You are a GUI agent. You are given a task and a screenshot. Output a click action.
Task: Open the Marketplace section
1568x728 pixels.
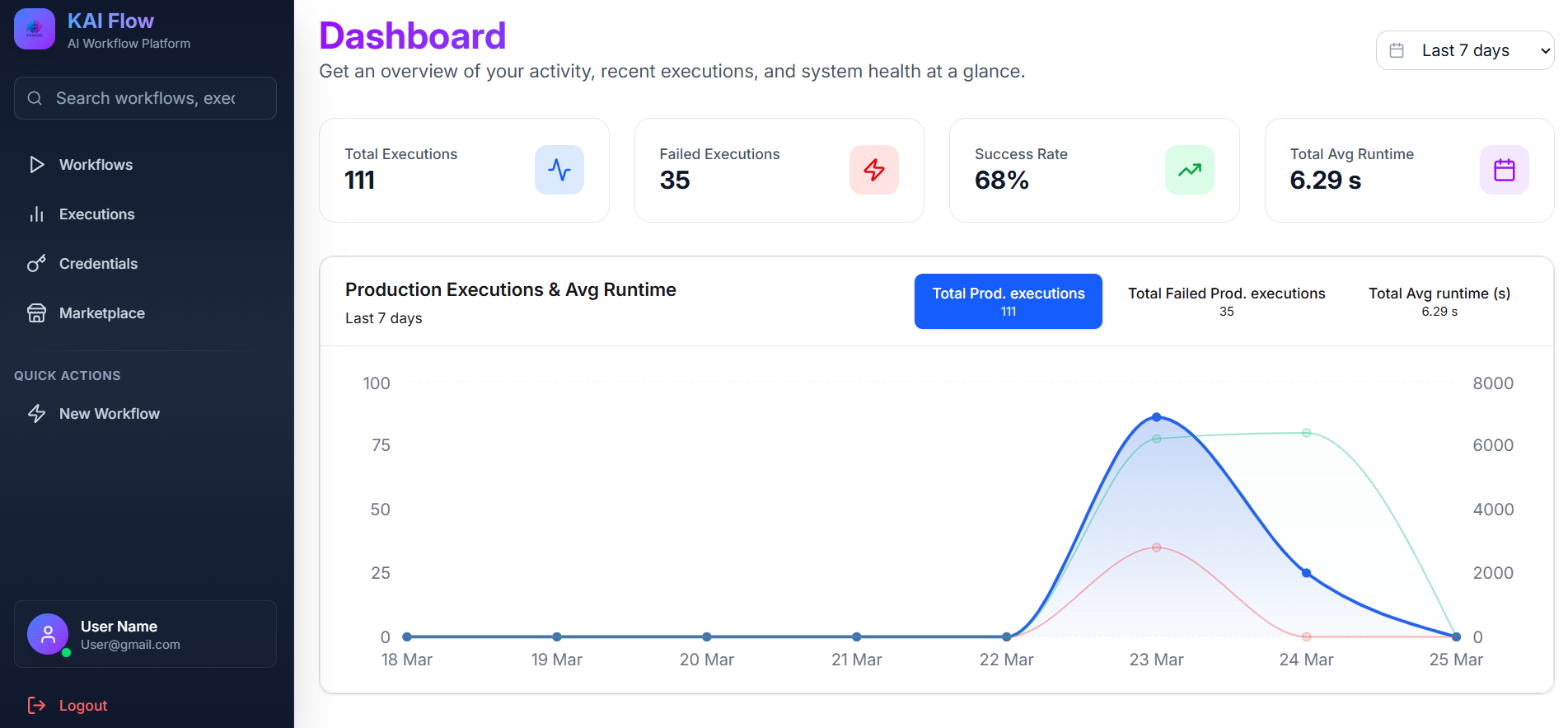coord(101,312)
